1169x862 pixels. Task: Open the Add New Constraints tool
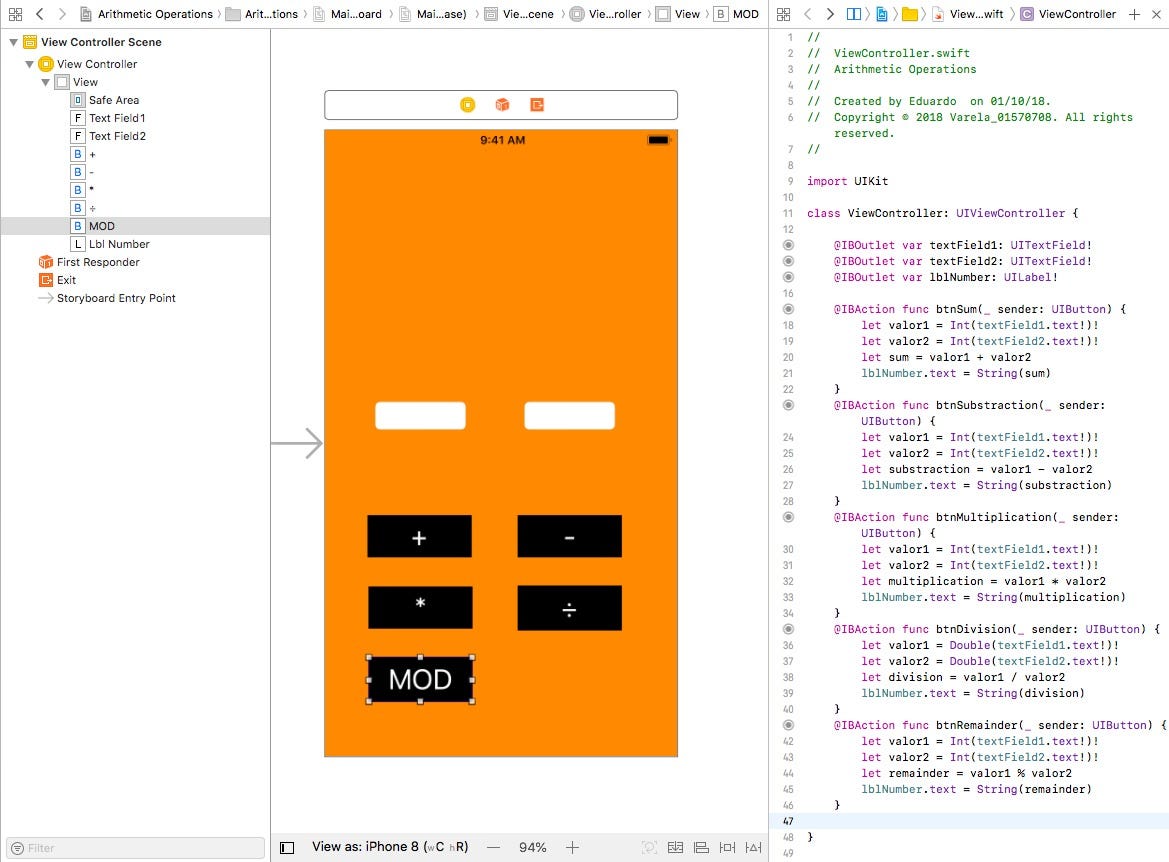click(x=727, y=847)
